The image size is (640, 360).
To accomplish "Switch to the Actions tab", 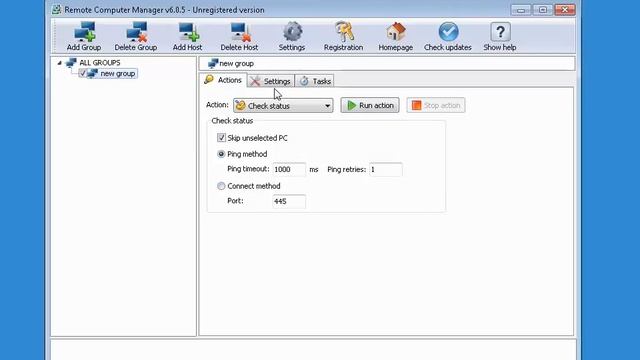I will click(223, 80).
